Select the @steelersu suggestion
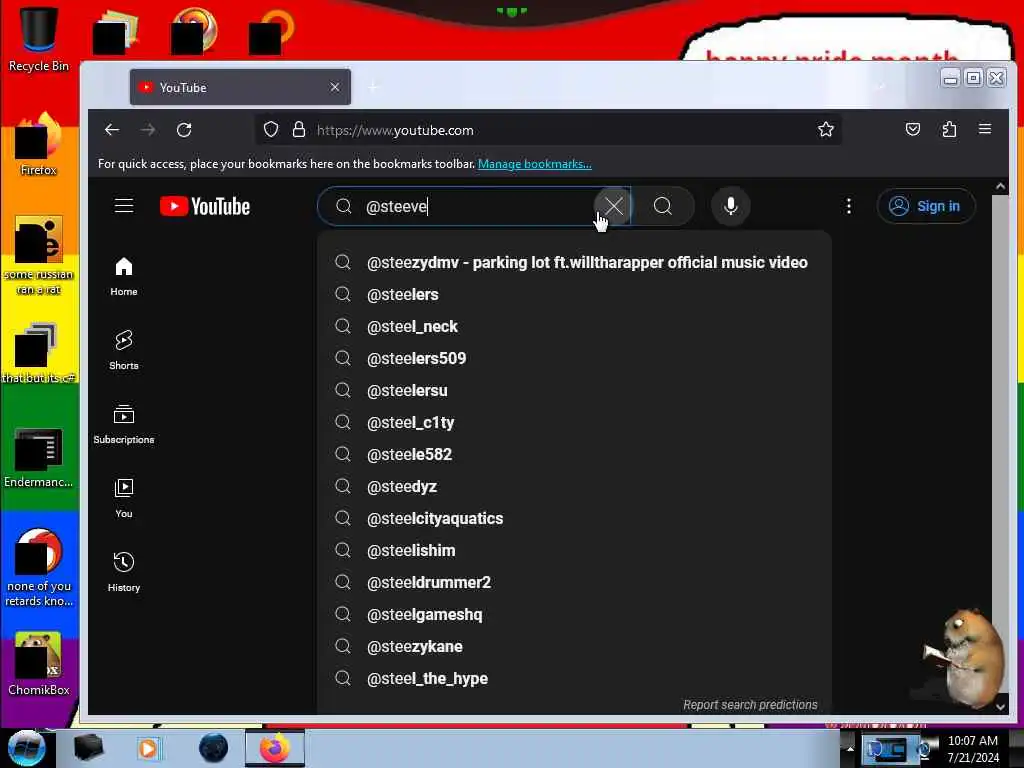The width and height of the screenshot is (1024, 768). point(574,391)
